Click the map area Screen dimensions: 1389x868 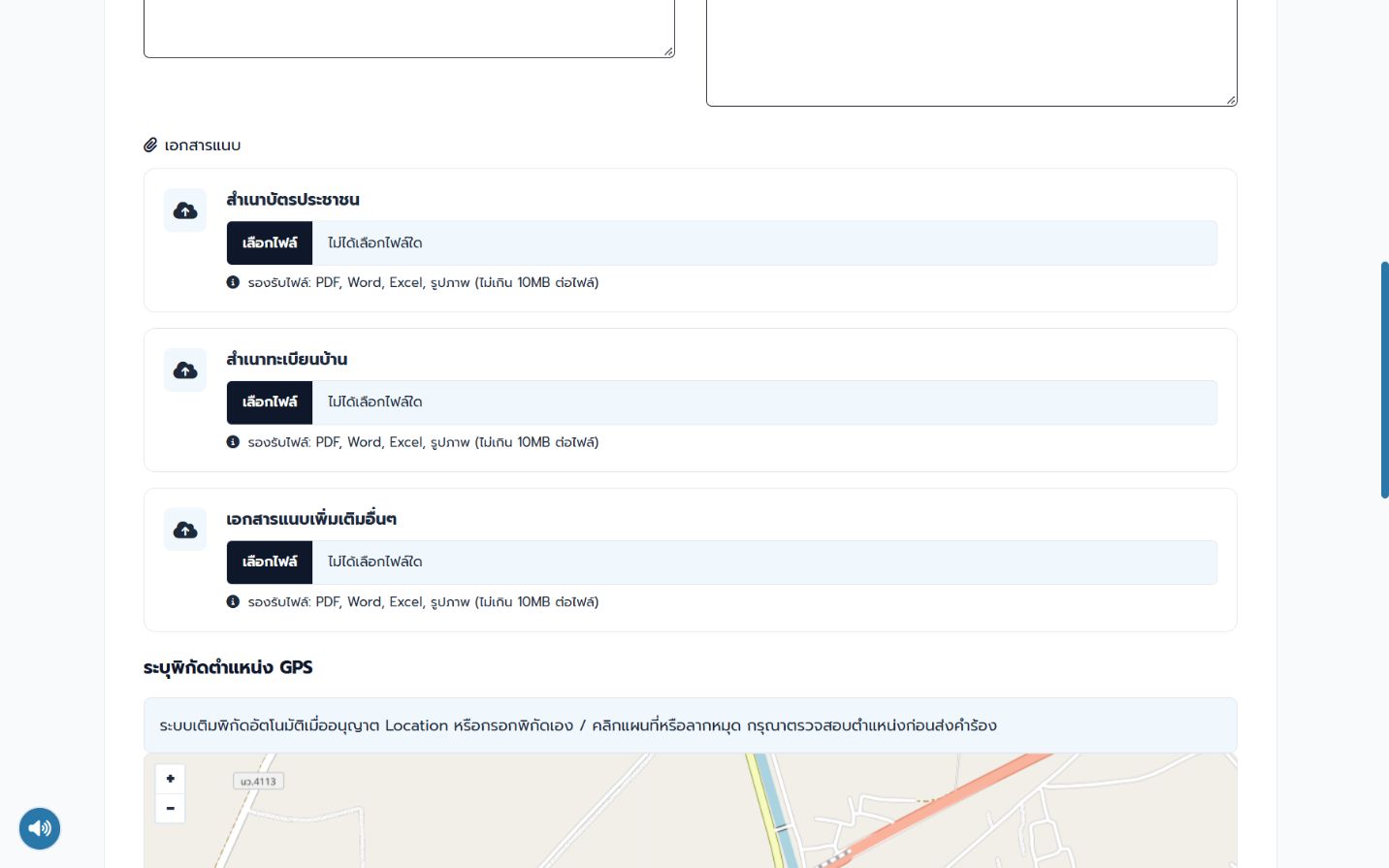(x=691, y=811)
